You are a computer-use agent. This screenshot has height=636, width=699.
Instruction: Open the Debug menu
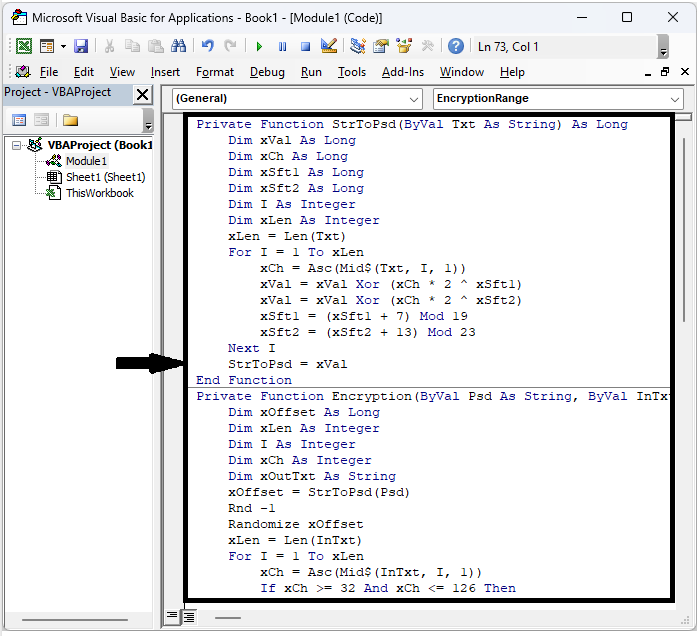pyautogui.click(x=267, y=72)
